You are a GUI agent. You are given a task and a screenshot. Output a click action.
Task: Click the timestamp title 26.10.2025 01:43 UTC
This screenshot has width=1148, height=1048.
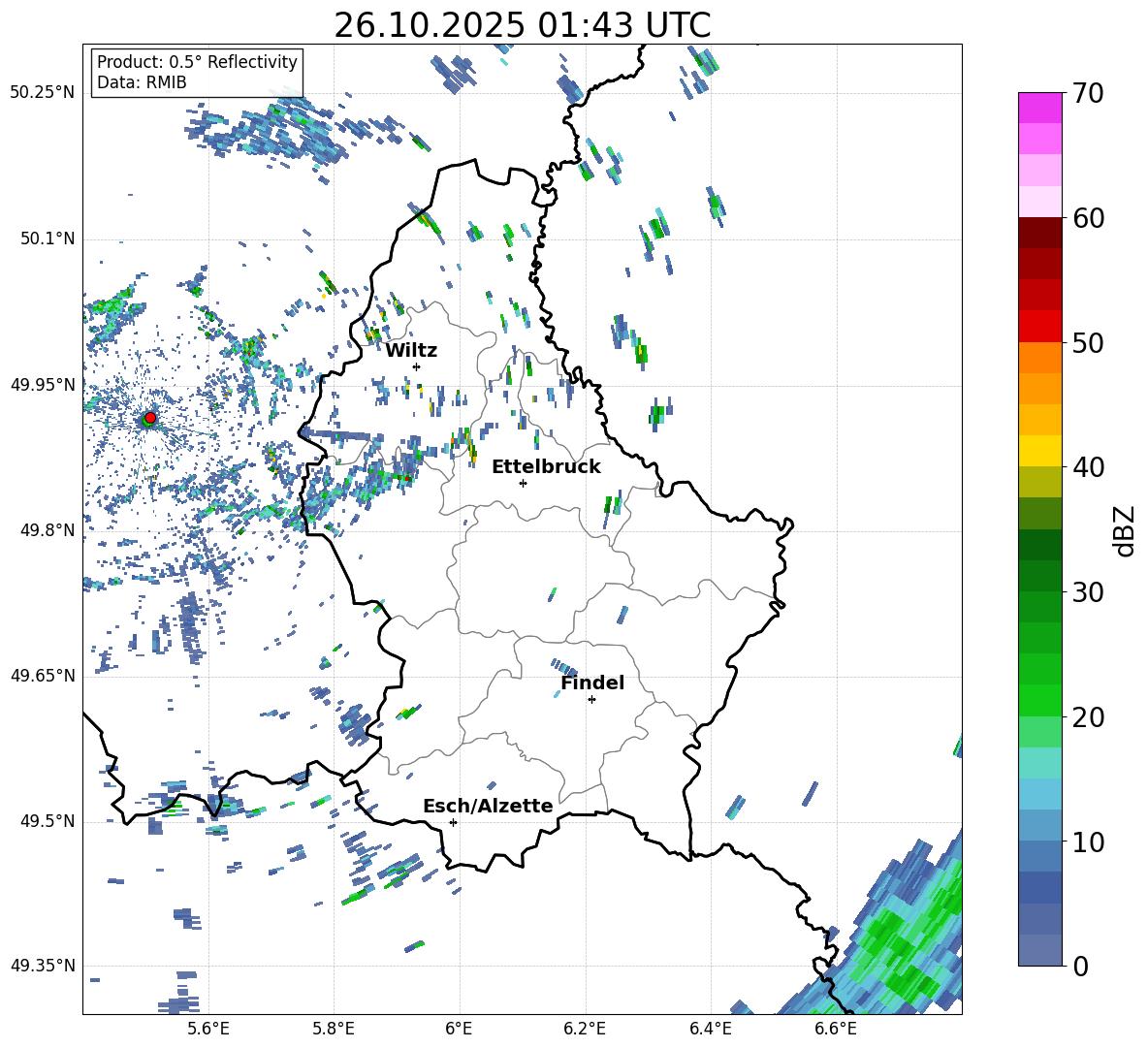click(x=522, y=25)
